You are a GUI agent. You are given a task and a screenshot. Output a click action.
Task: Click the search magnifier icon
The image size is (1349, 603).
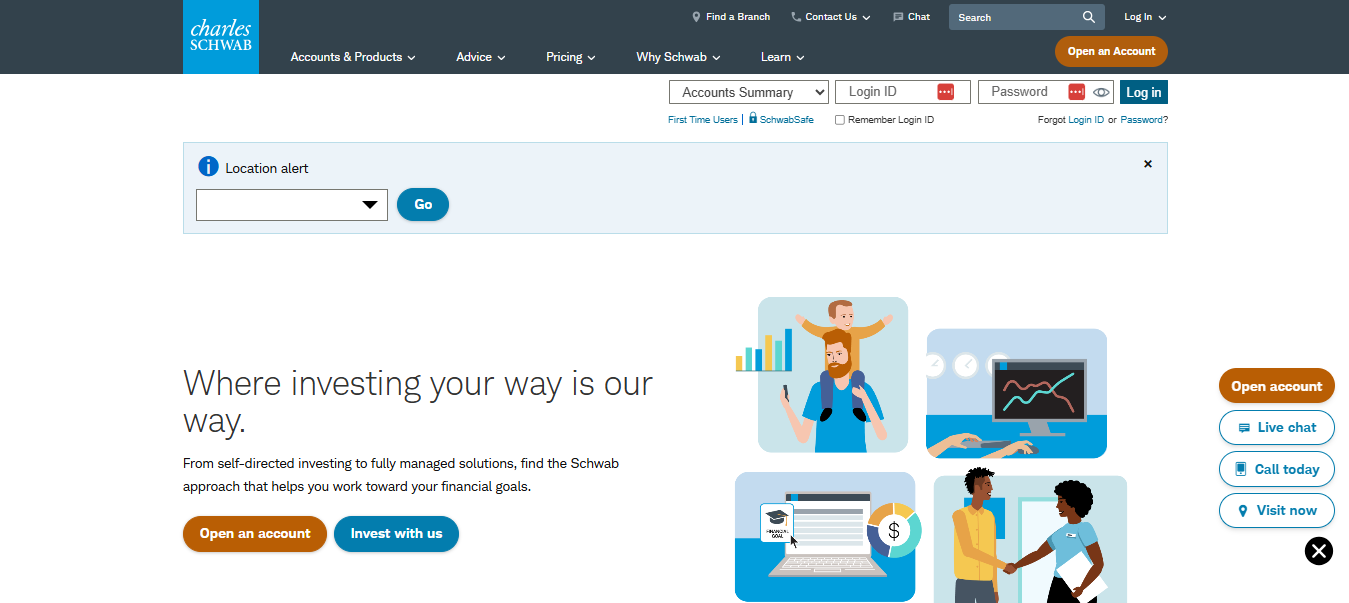pos(1089,17)
